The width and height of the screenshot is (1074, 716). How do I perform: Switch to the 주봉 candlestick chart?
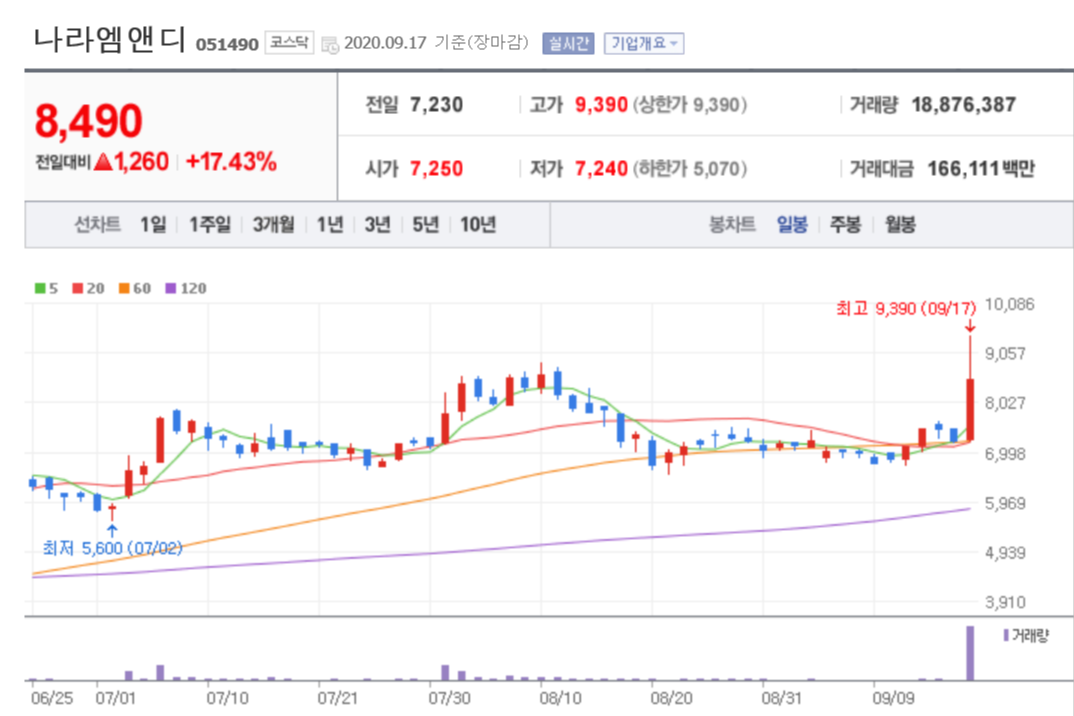pyautogui.click(x=845, y=224)
